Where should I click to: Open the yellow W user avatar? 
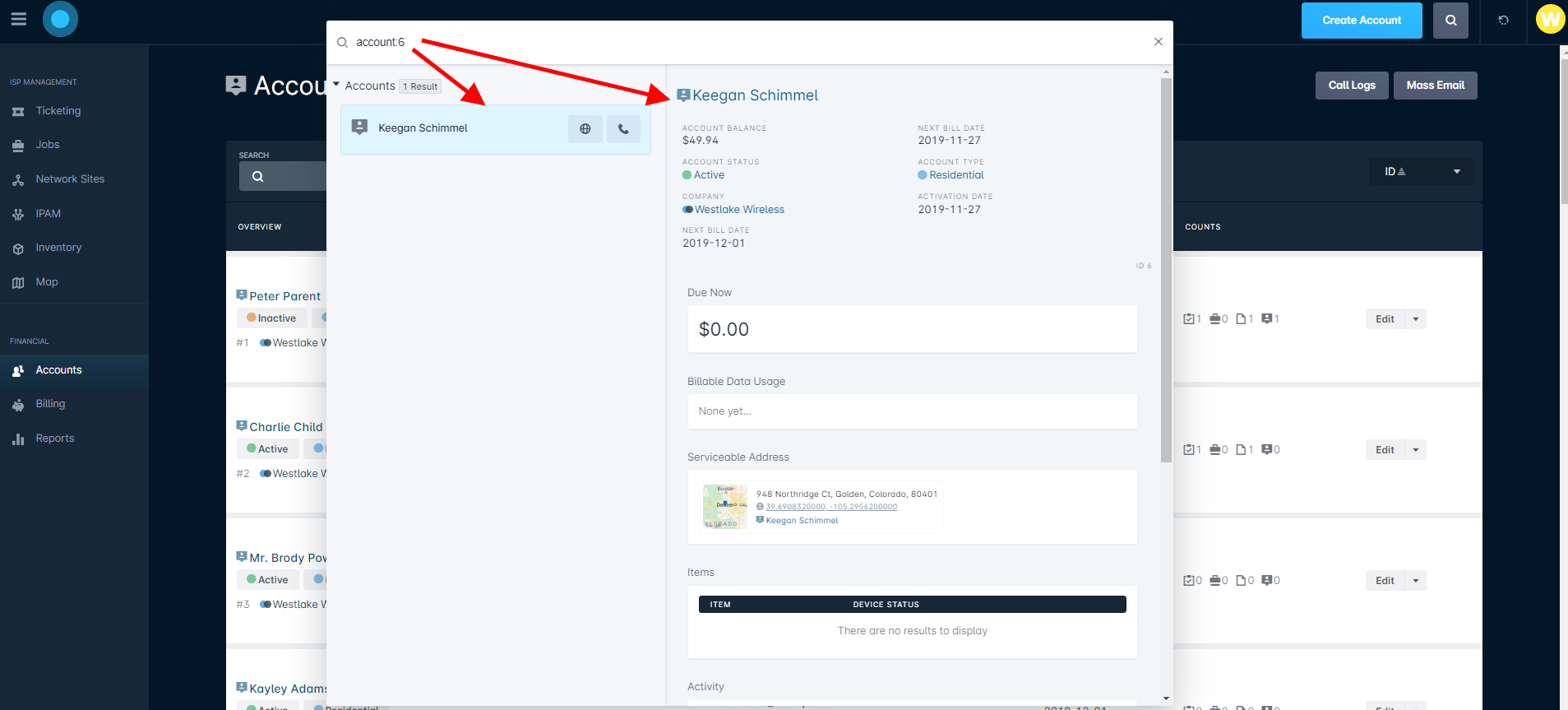click(x=1550, y=19)
